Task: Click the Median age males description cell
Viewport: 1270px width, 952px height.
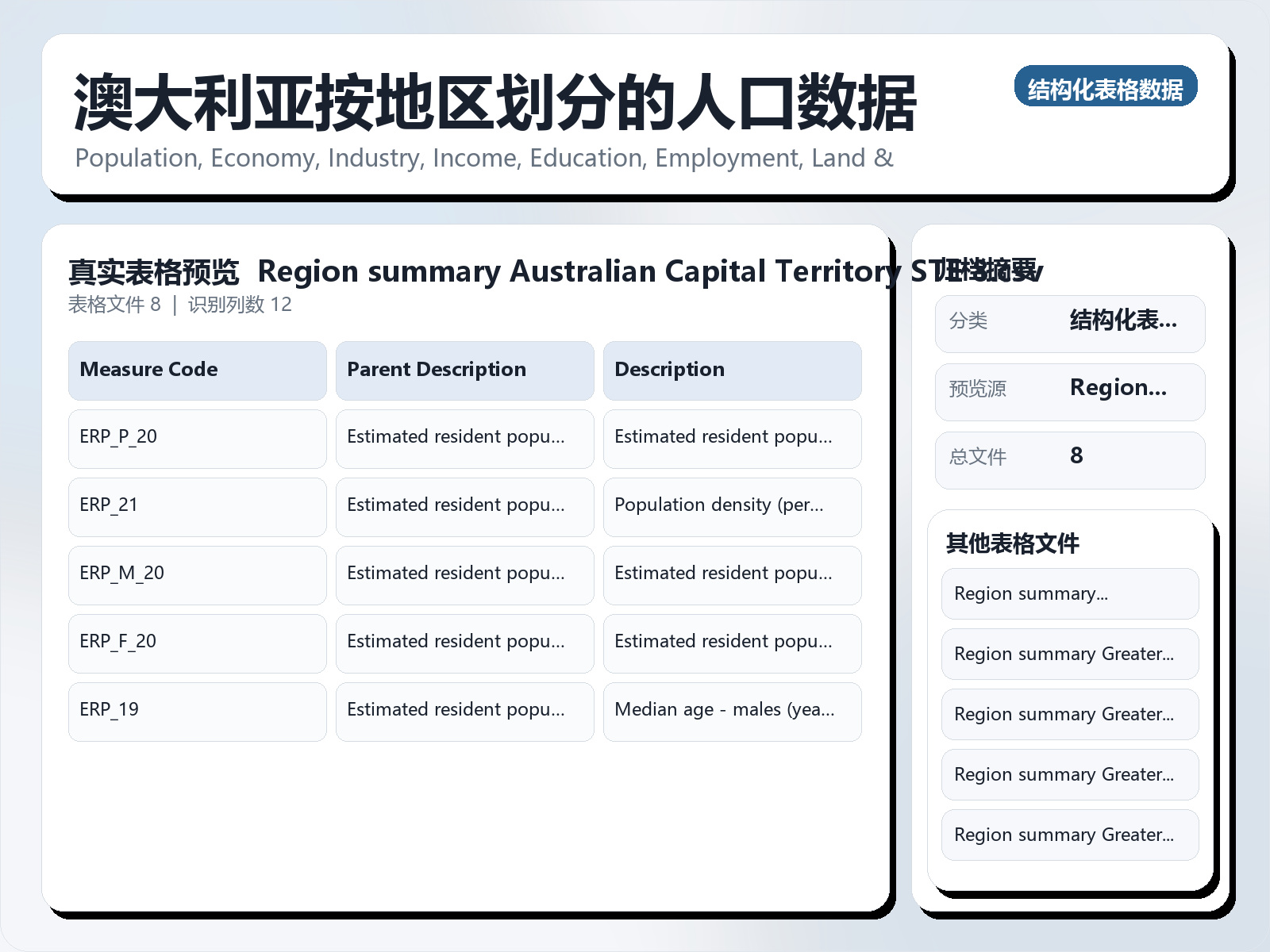Action: click(x=732, y=712)
